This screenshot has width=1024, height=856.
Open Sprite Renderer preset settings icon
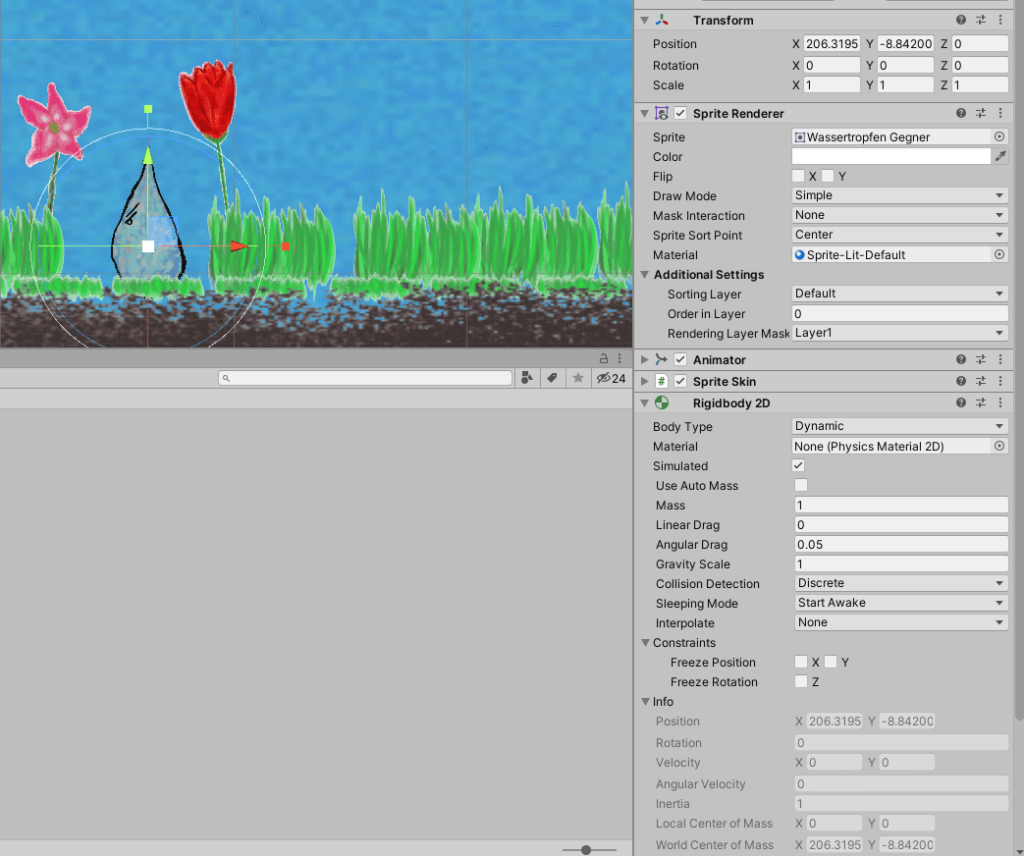[981, 114]
